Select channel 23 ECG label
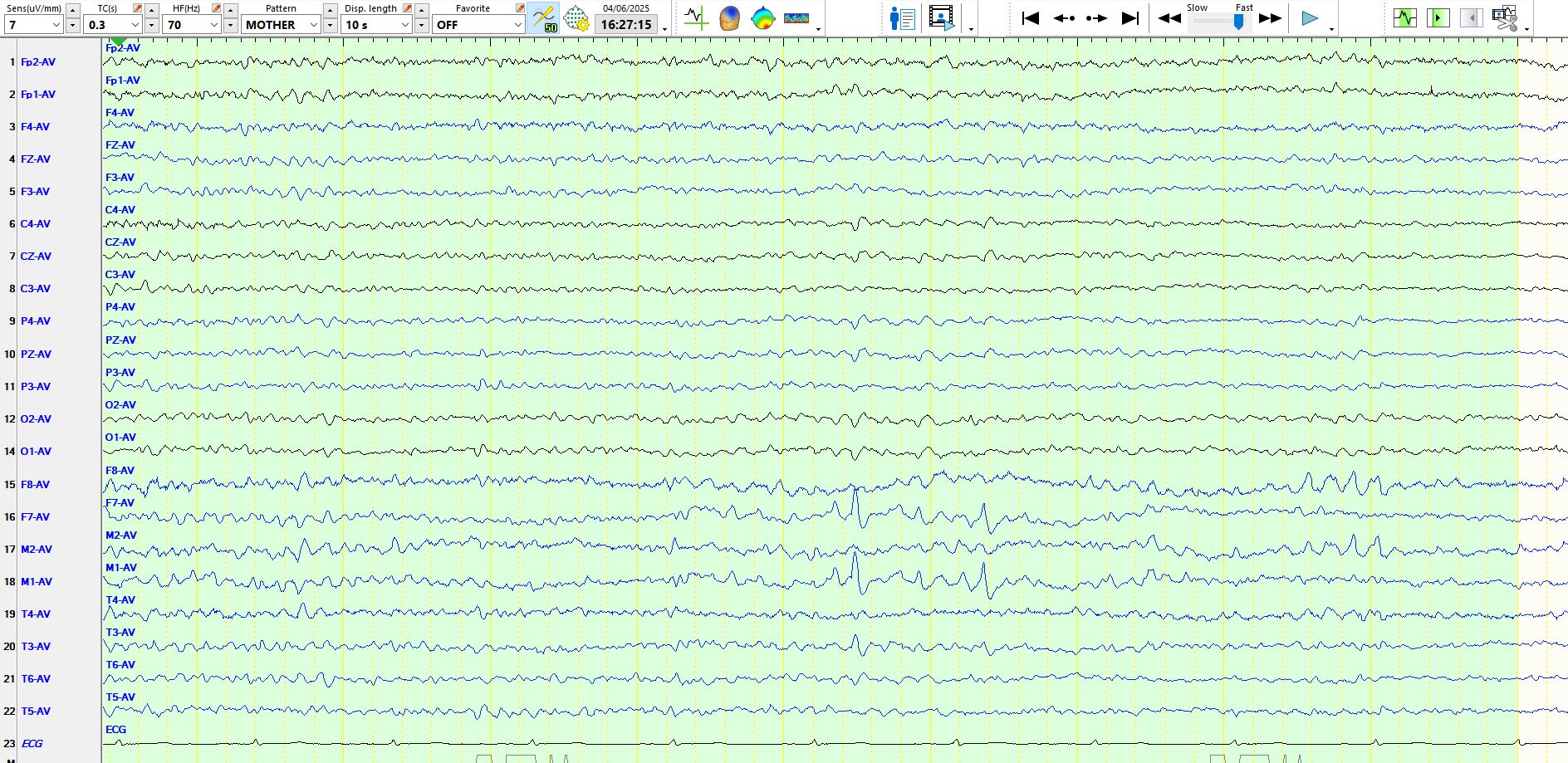 coord(32,744)
